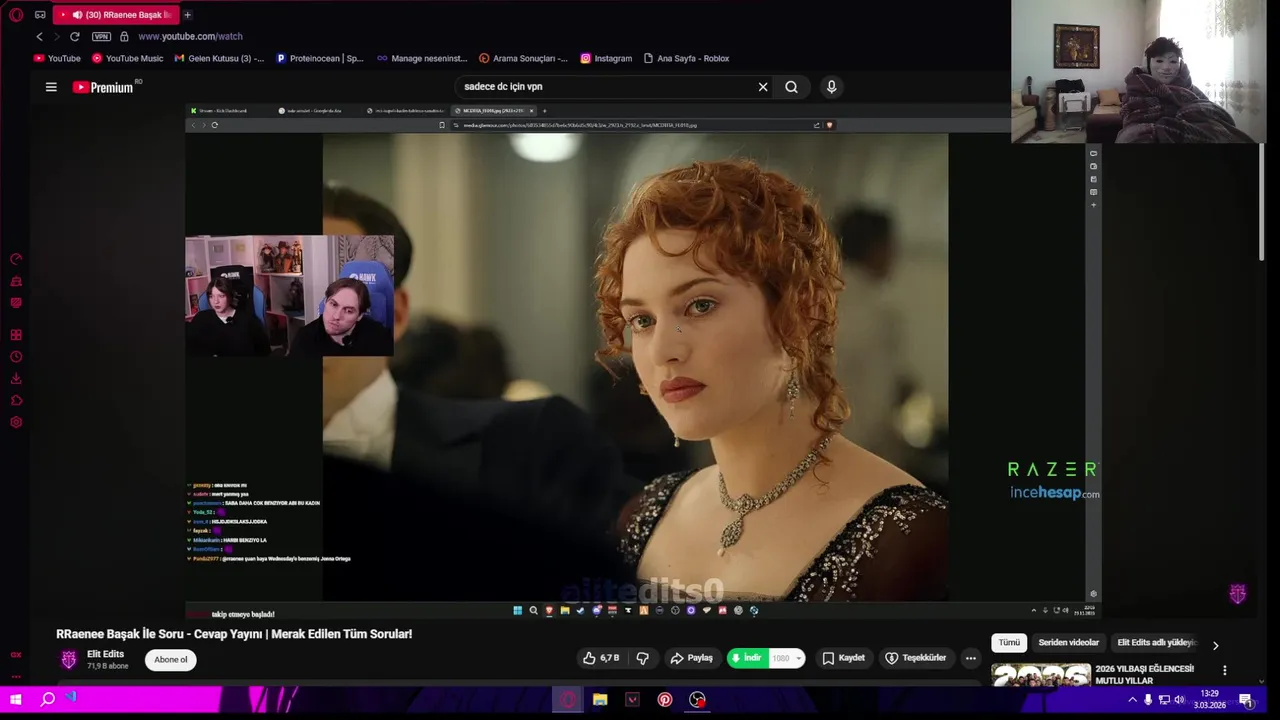Image resolution: width=1280 pixels, height=720 pixels.
Task: Open the extensions grid sidebar icon
Action: click(x=16, y=335)
